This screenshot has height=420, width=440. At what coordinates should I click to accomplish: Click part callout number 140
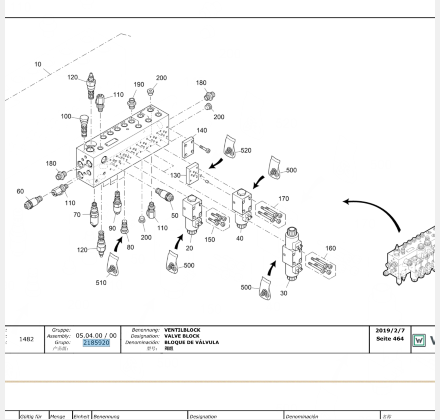pos(202,130)
